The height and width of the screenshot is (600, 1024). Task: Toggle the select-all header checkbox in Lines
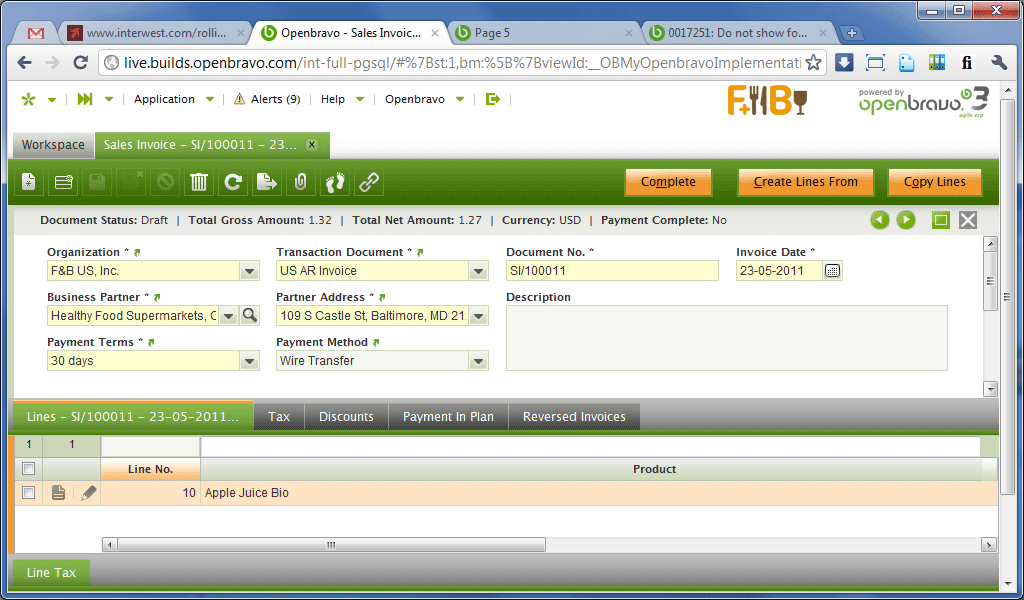[28, 469]
